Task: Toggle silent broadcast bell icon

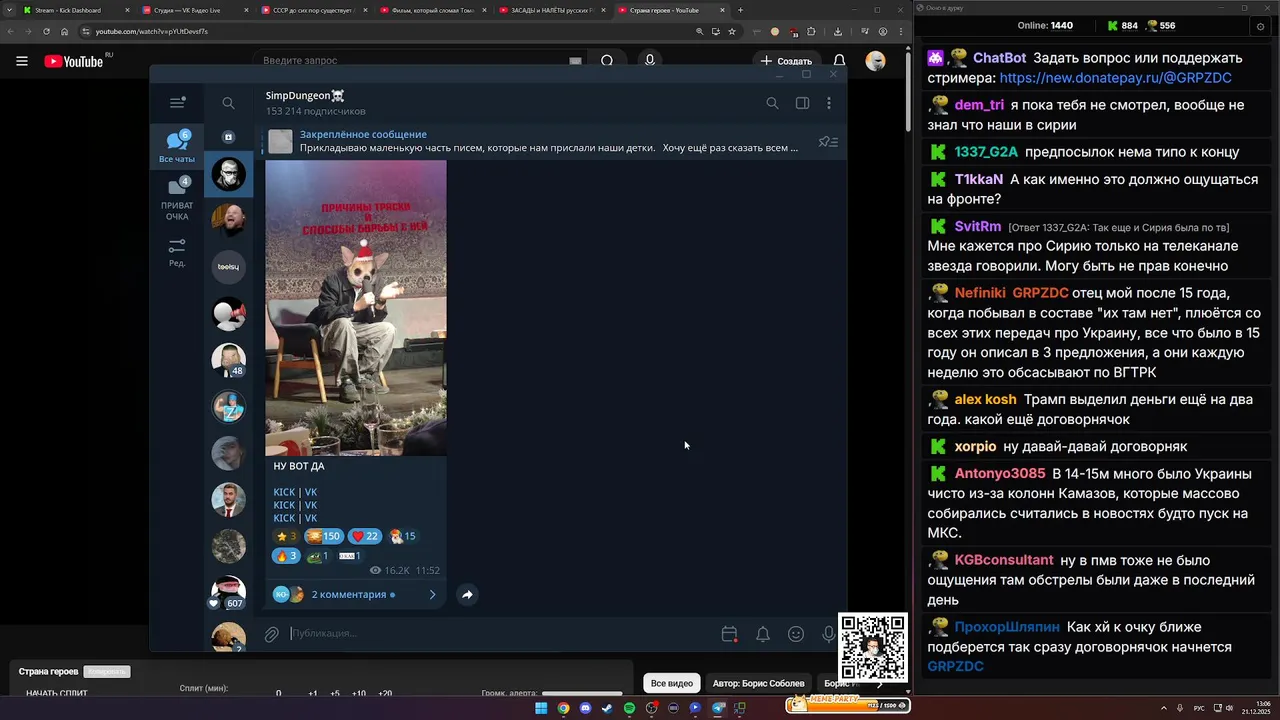Action: tap(762, 634)
